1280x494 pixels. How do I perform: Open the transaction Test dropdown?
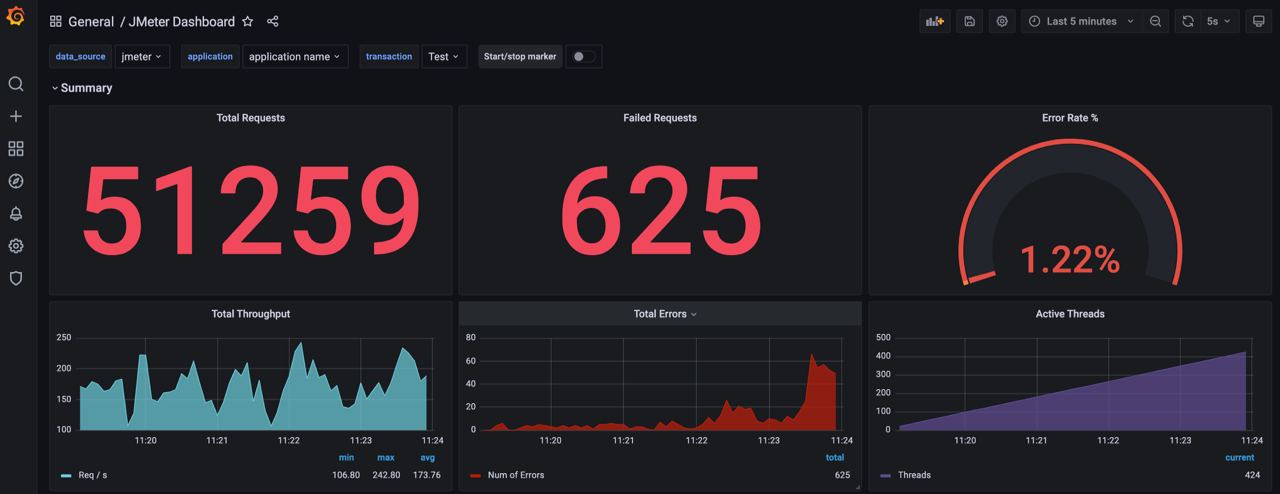445,57
